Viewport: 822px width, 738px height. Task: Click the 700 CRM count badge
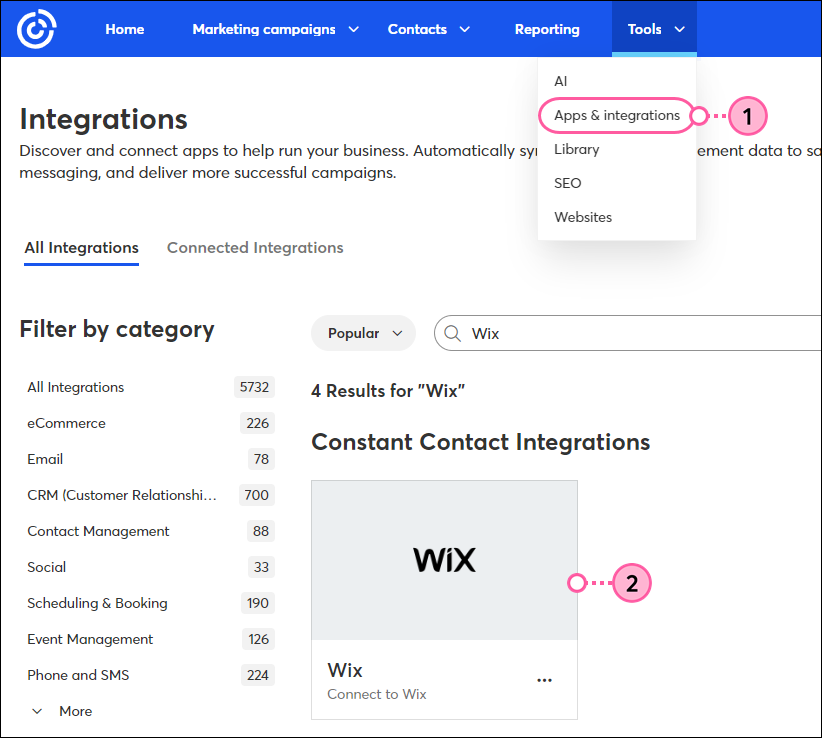click(256, 495)
